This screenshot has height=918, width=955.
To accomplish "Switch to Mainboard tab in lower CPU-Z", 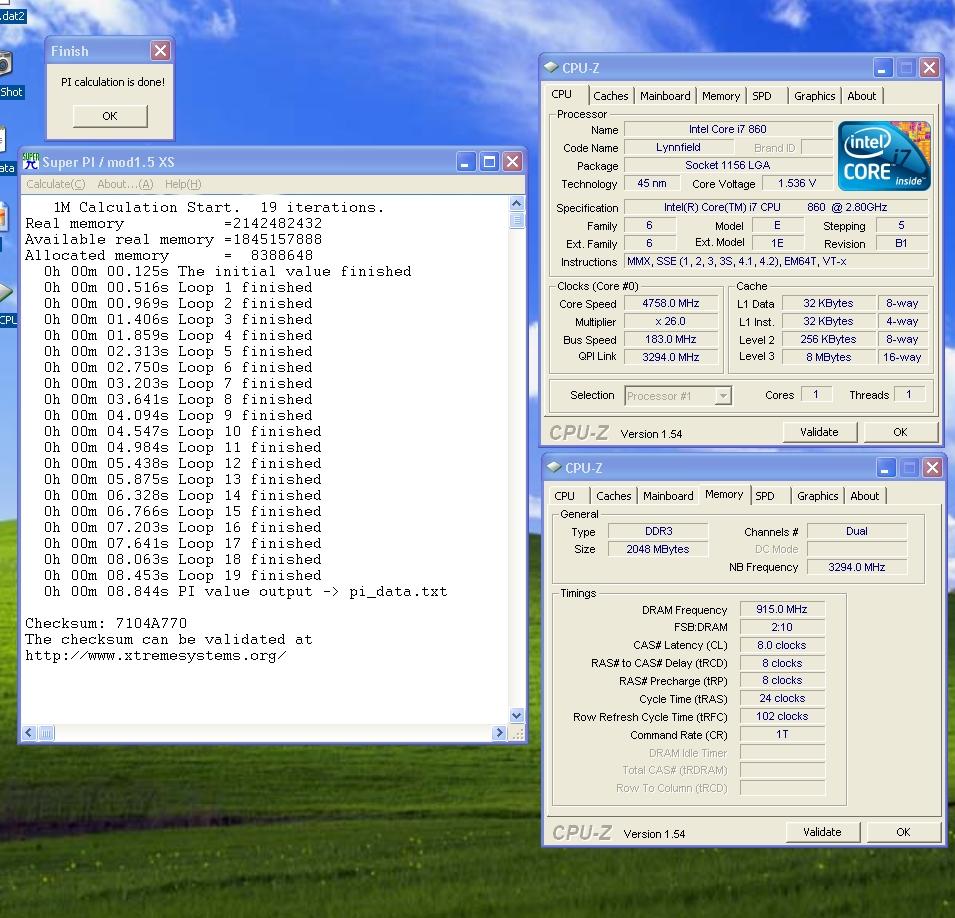I will tap(668, 496).
